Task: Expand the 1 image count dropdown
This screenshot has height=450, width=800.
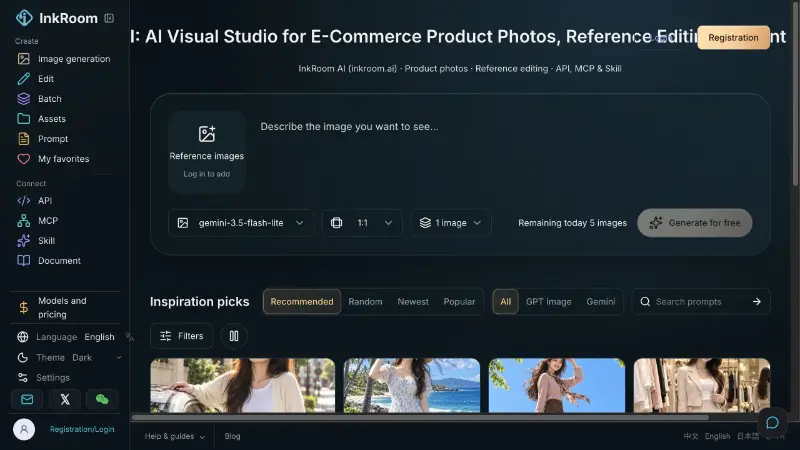Action: pos(451,223)
